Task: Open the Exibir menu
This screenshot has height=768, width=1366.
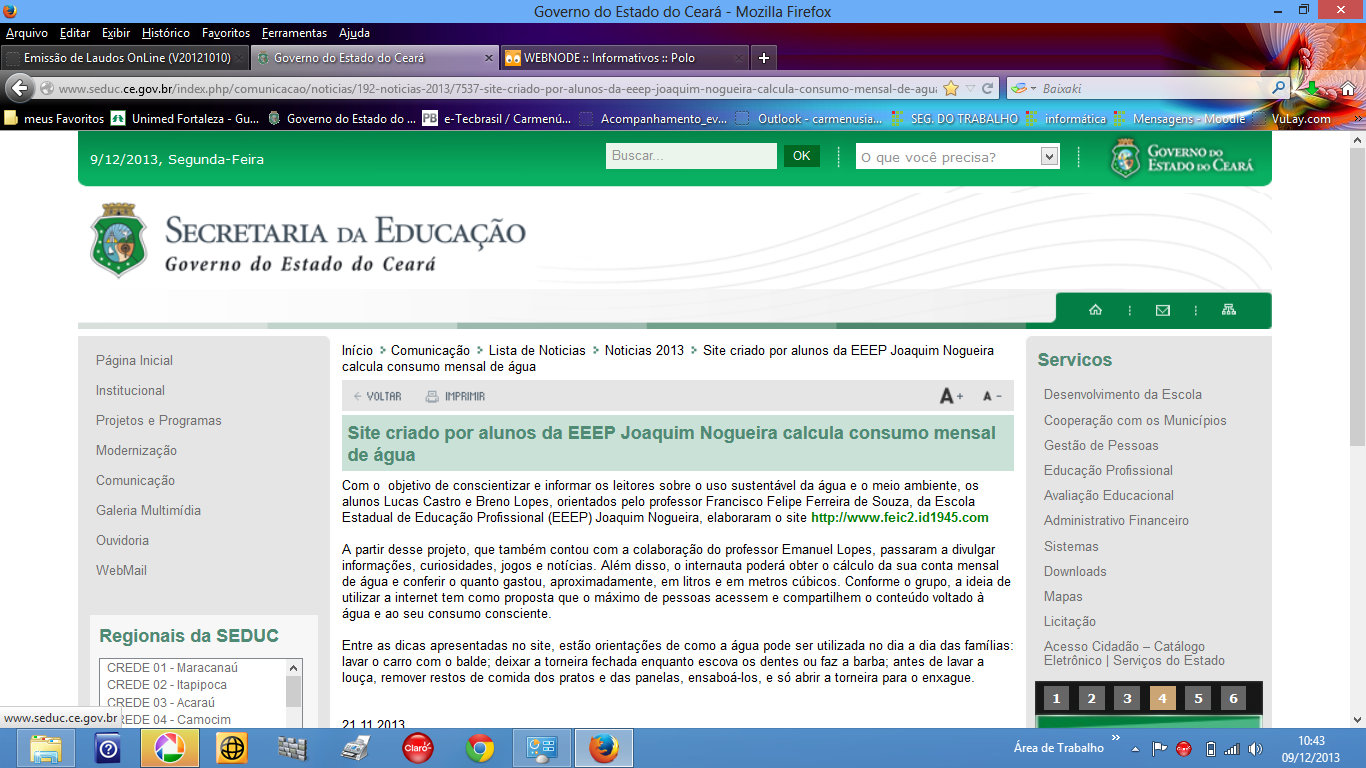Action: pos(116,33)
